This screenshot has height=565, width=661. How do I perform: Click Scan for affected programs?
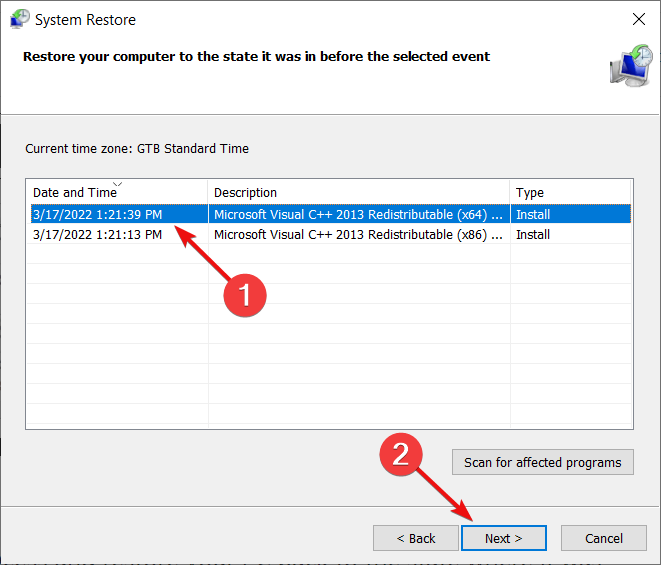pyautogui.click(x=543, y=462)
